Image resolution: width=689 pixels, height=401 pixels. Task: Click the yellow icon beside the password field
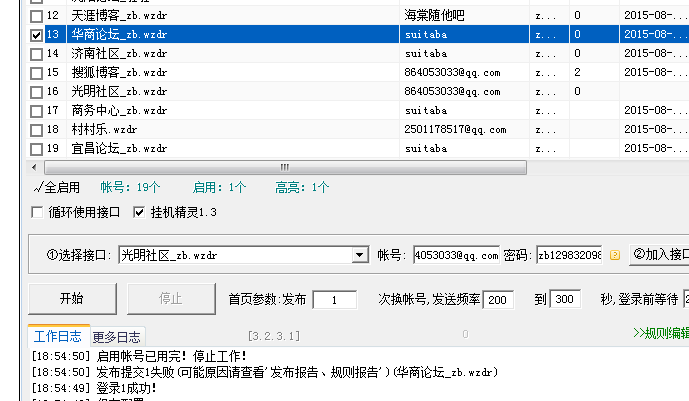(615, 255)
